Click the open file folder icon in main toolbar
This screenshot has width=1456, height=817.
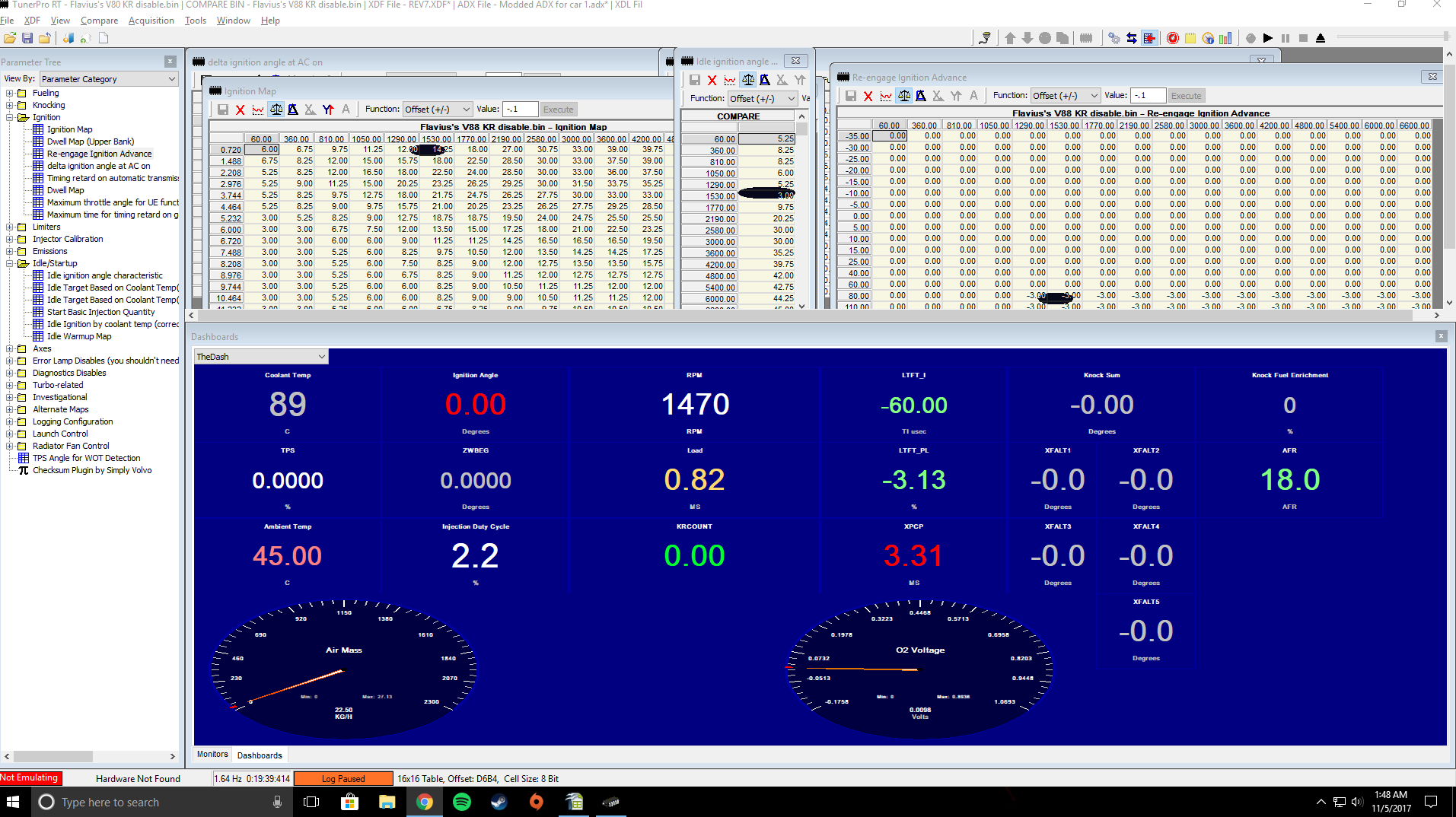(x=10, y=38)
